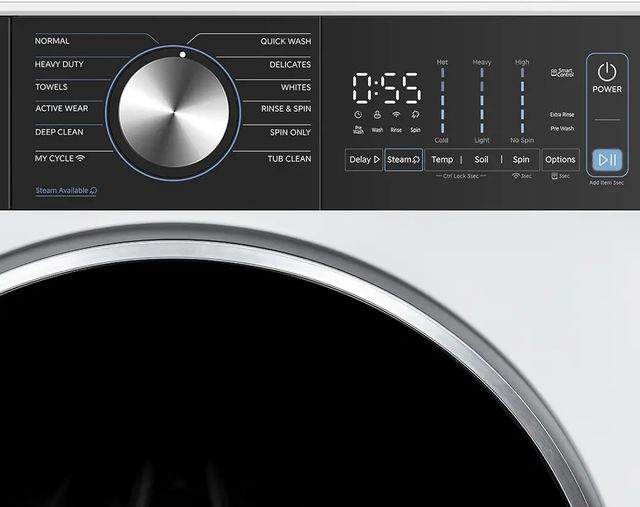Tap the delay clock indicator icon
640x507 pixels.
(x=358, y=115)
